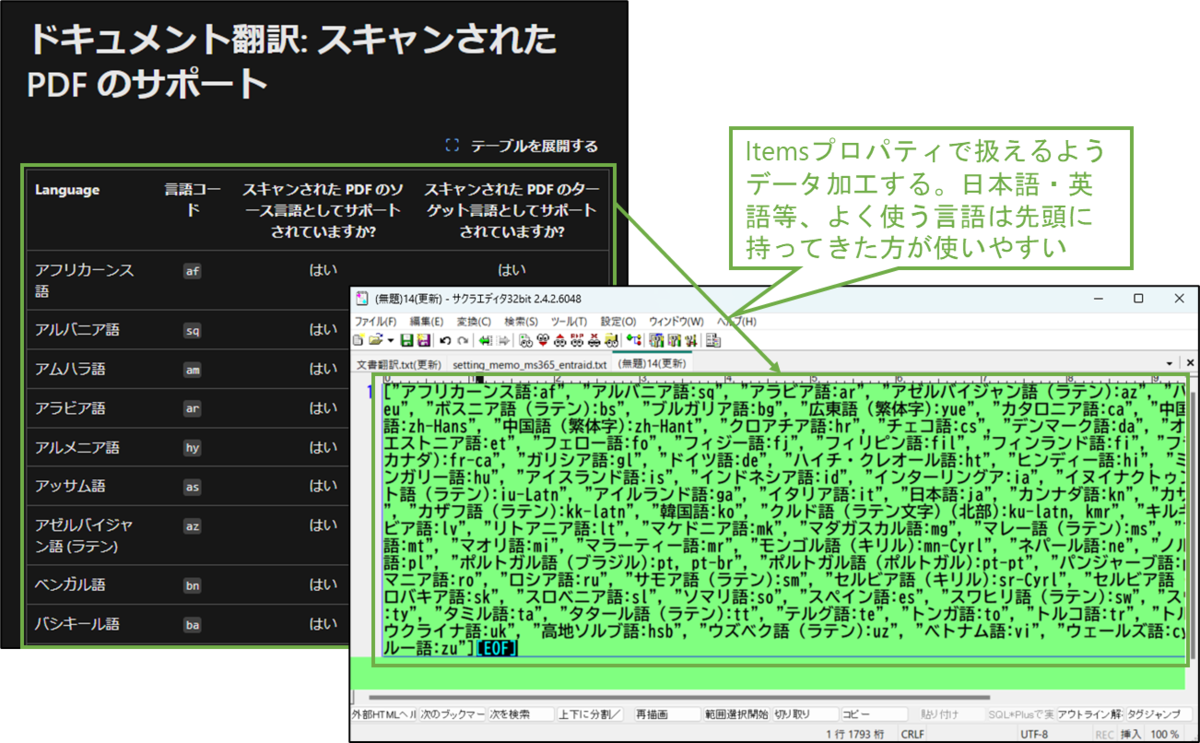Viewport: 1200px width, 743px height.
Task: Click the 100 % zoom status entry
Action: coord(1164,734)
